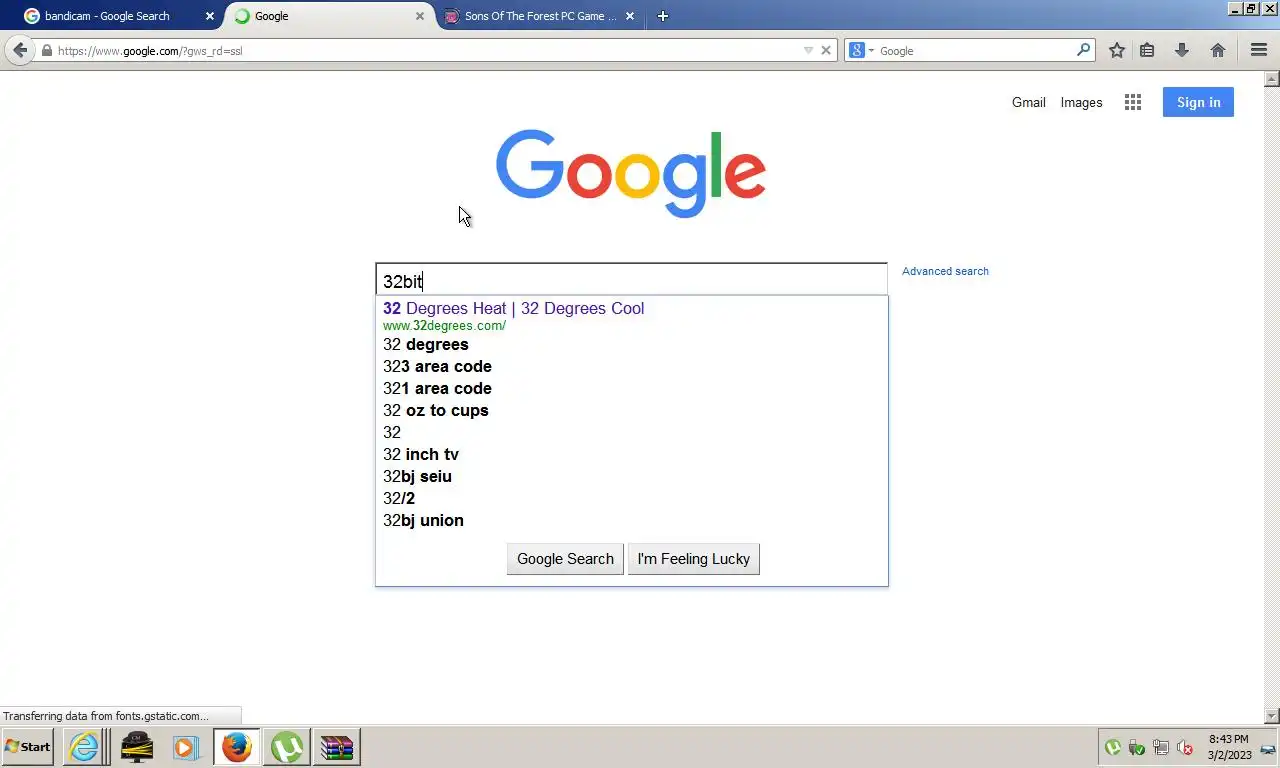Click the browser back arrow button
Screen dimensions: 1280x768
[x=20, y=50]
